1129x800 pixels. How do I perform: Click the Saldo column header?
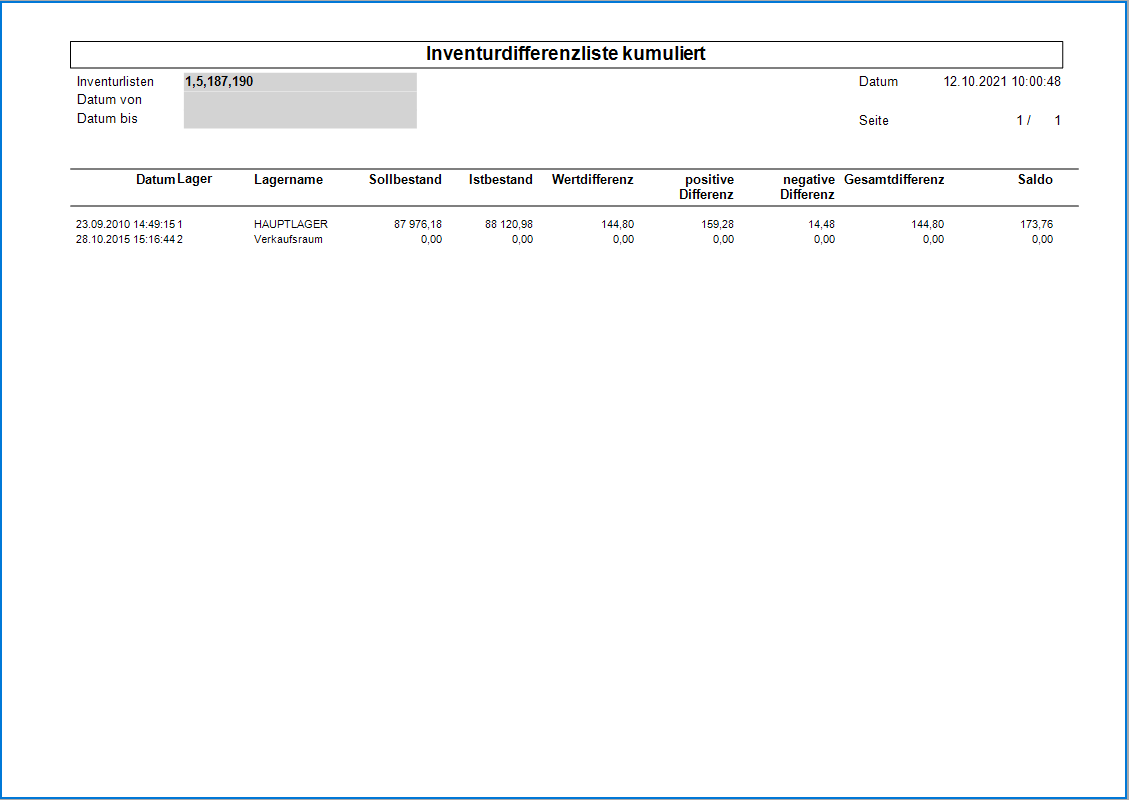click(1035, 180)
